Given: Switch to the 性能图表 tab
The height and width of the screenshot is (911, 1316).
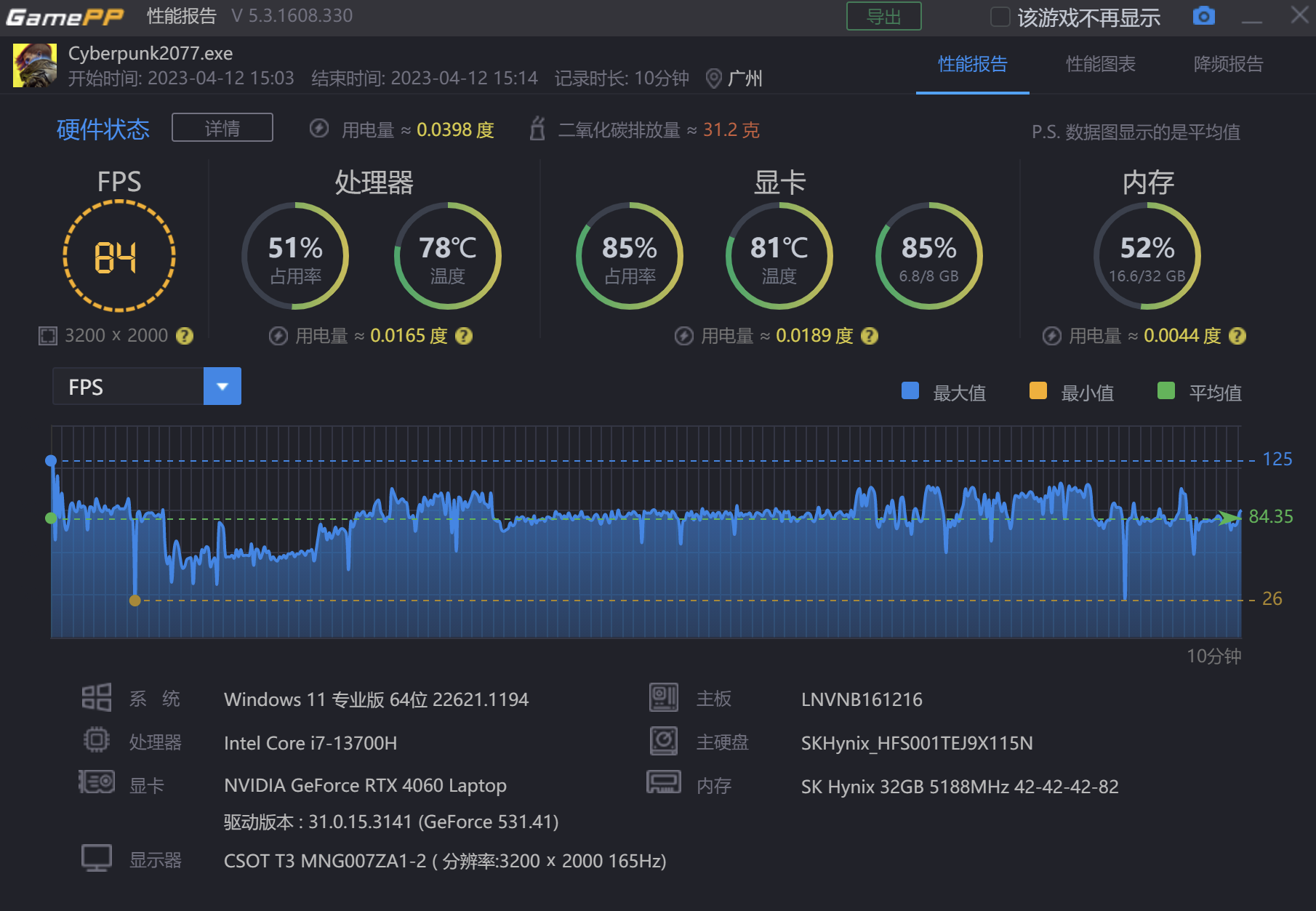Looking at the screenshot, I should (x=1100, y=64).
